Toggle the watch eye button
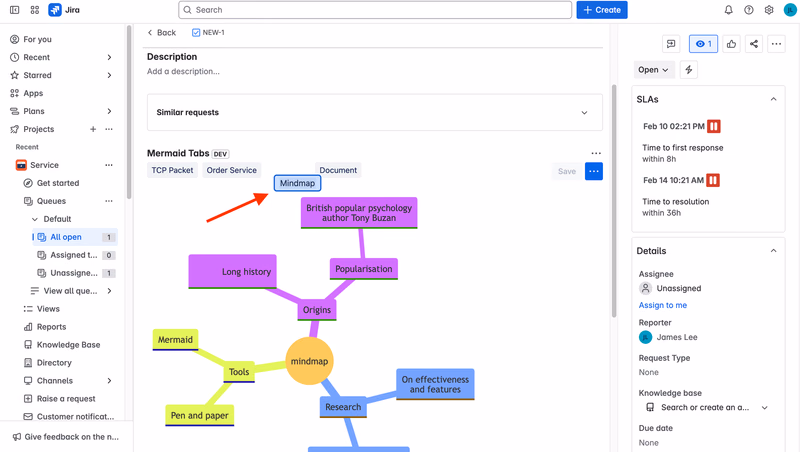This screenshot has width=800, height=452. [x=704, y=44]
